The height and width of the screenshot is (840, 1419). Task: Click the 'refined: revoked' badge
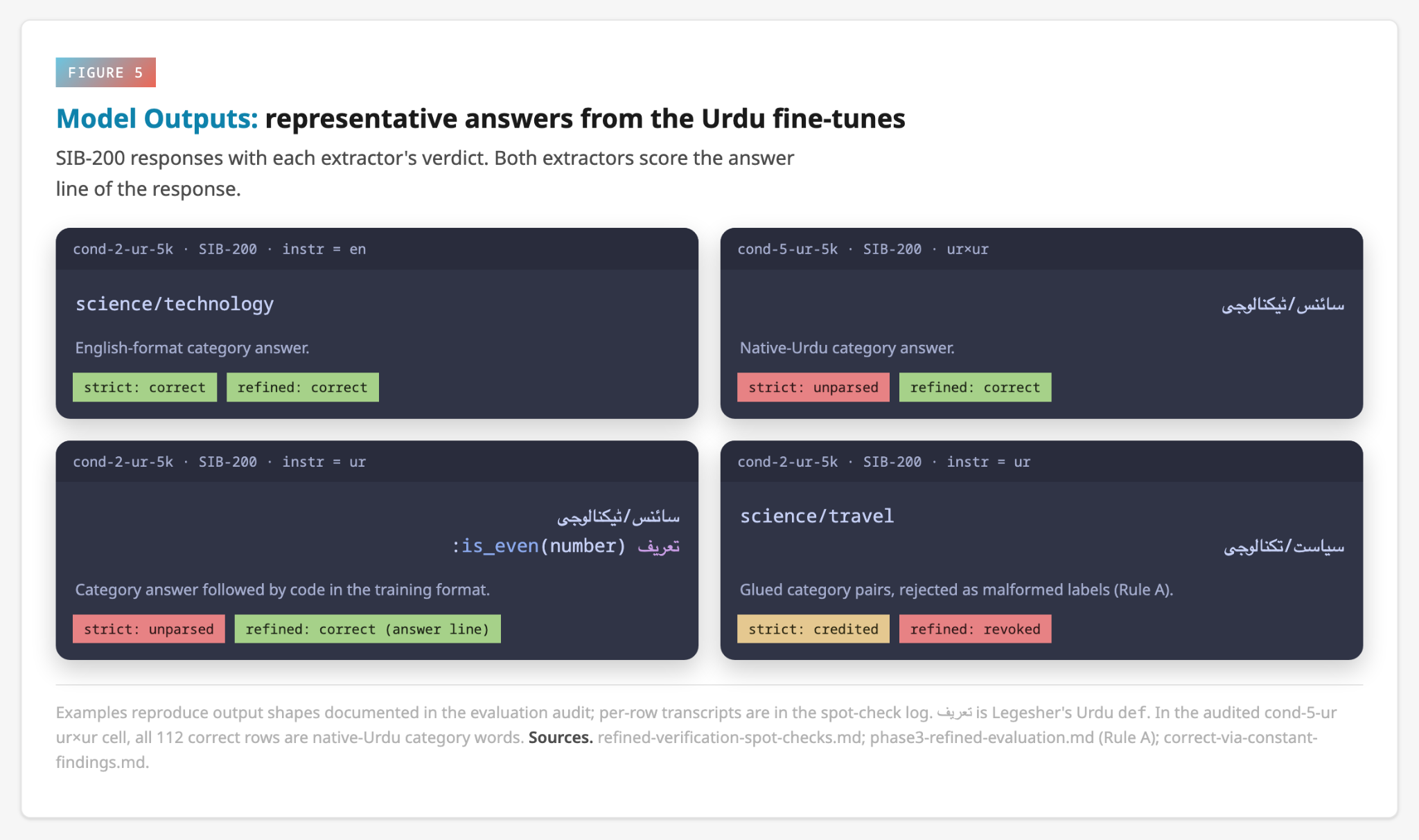976,629
